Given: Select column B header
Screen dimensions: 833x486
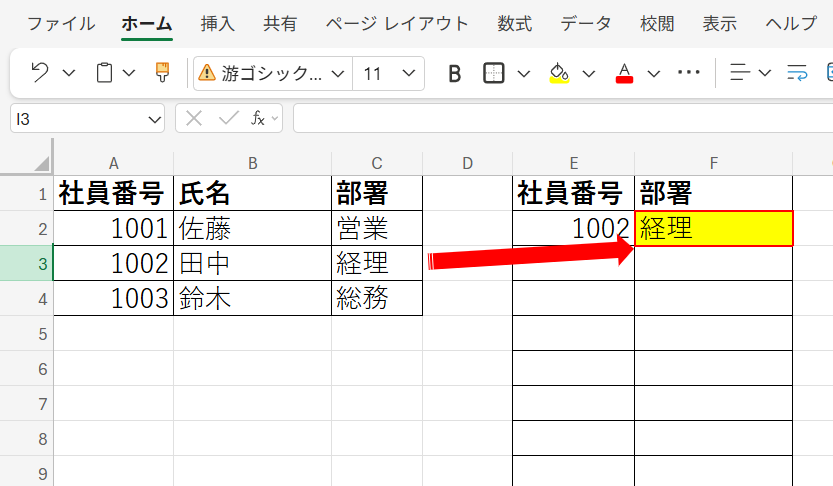Looking at the screenshot, I should (x=252, y=163).
